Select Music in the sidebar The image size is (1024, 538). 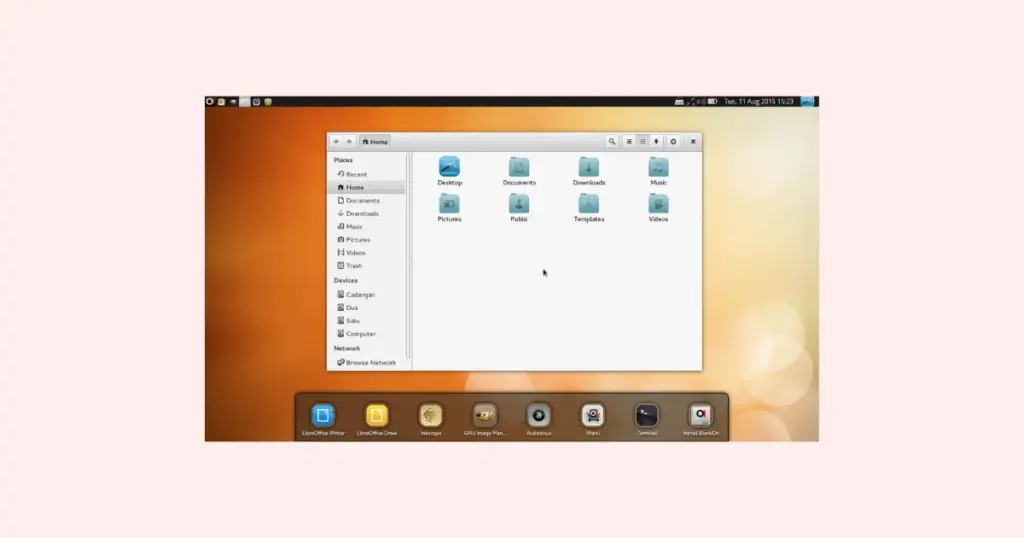[366, 227]
